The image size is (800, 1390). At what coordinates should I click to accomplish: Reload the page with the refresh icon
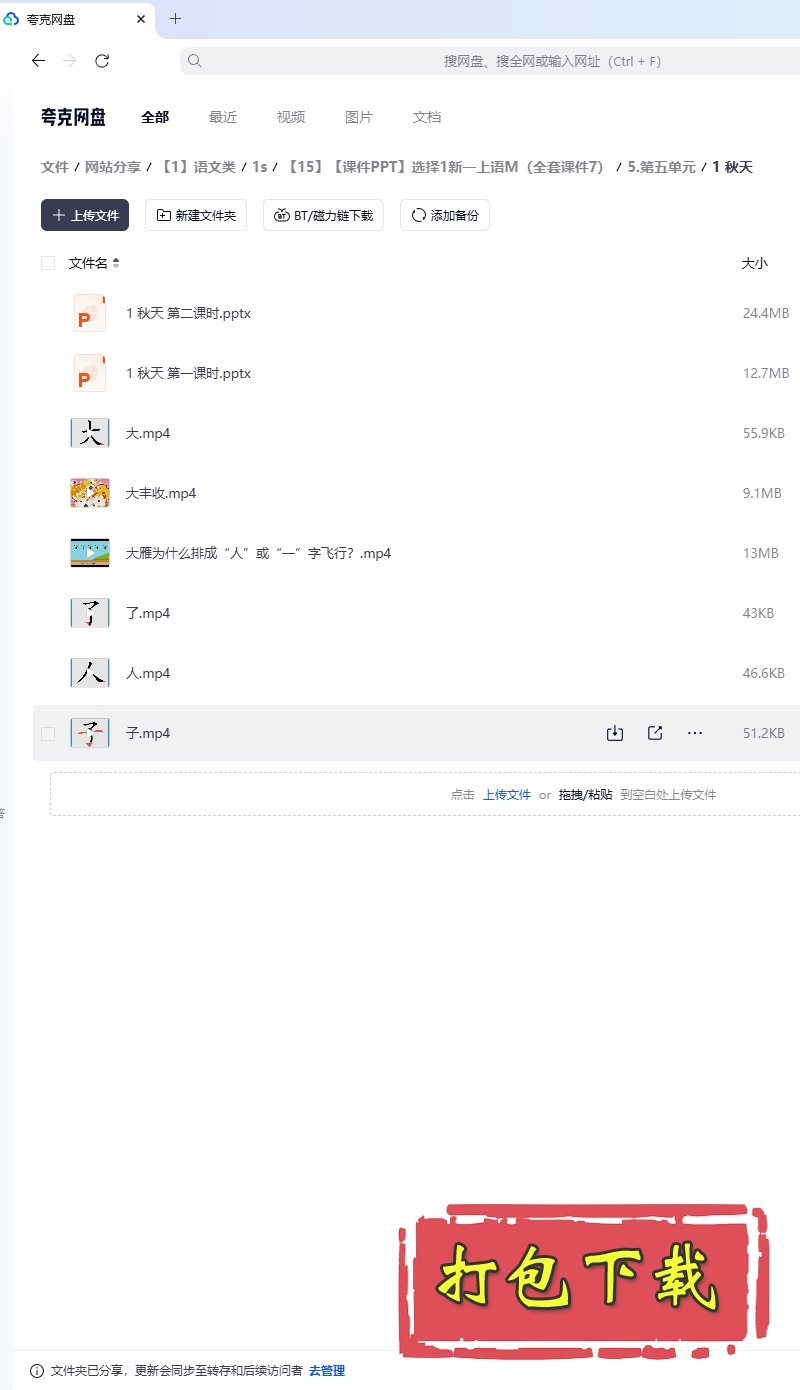point(102,61)
